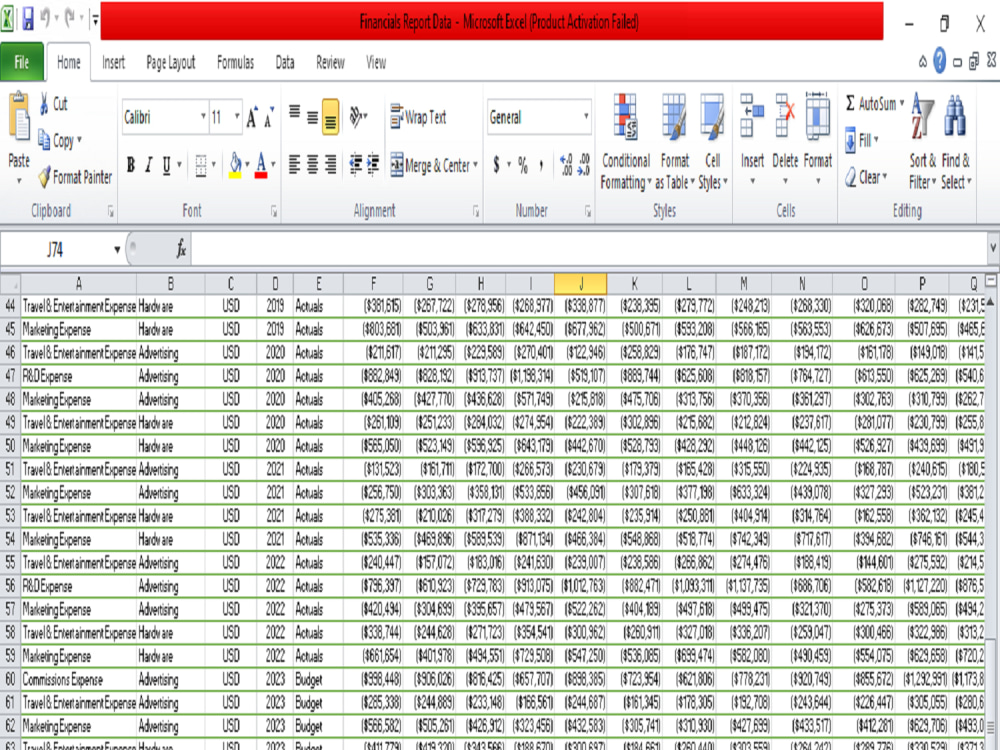
Task: Apply Comma Style format
Action: 541,165
